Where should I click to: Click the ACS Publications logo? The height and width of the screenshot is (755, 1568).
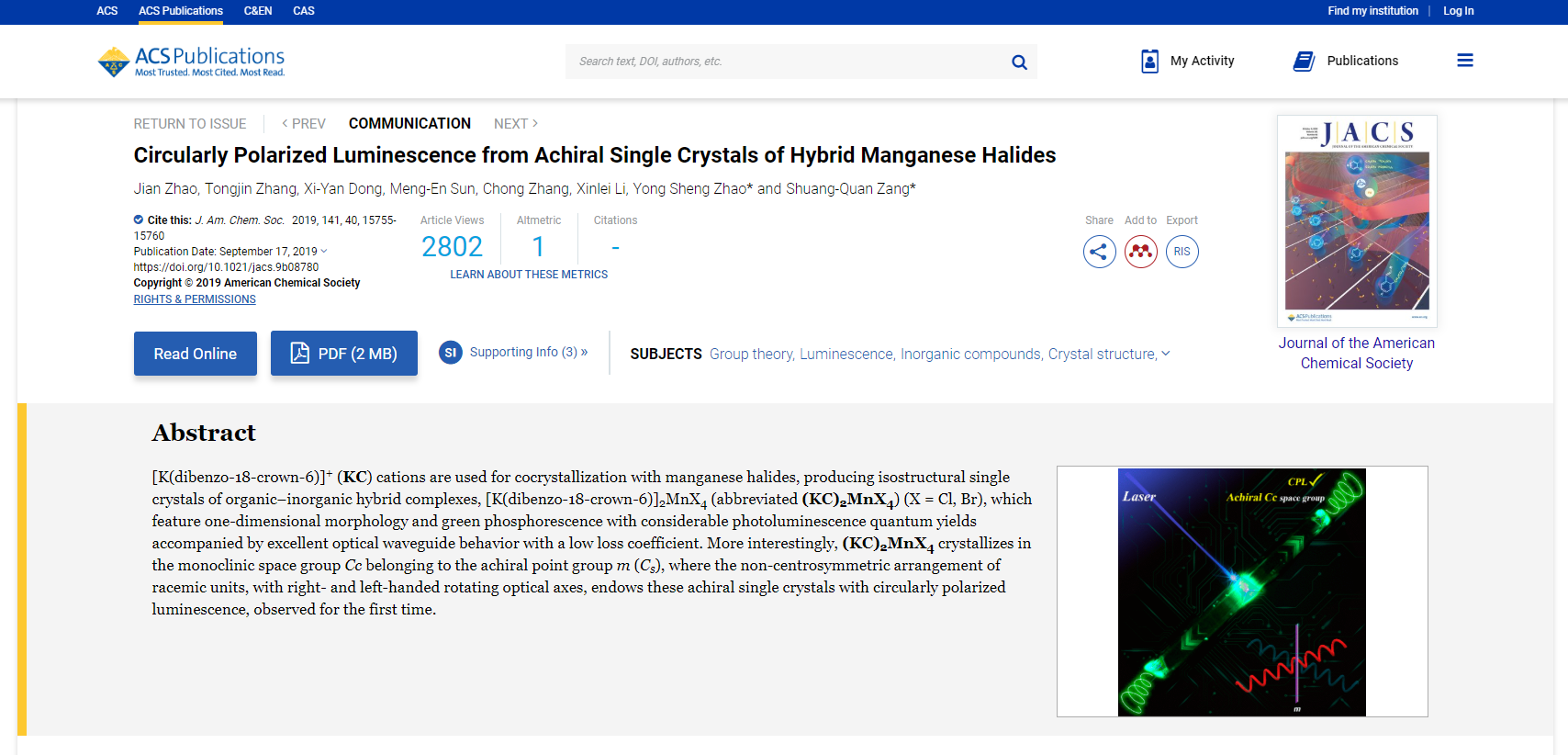(x=191, y=62)
